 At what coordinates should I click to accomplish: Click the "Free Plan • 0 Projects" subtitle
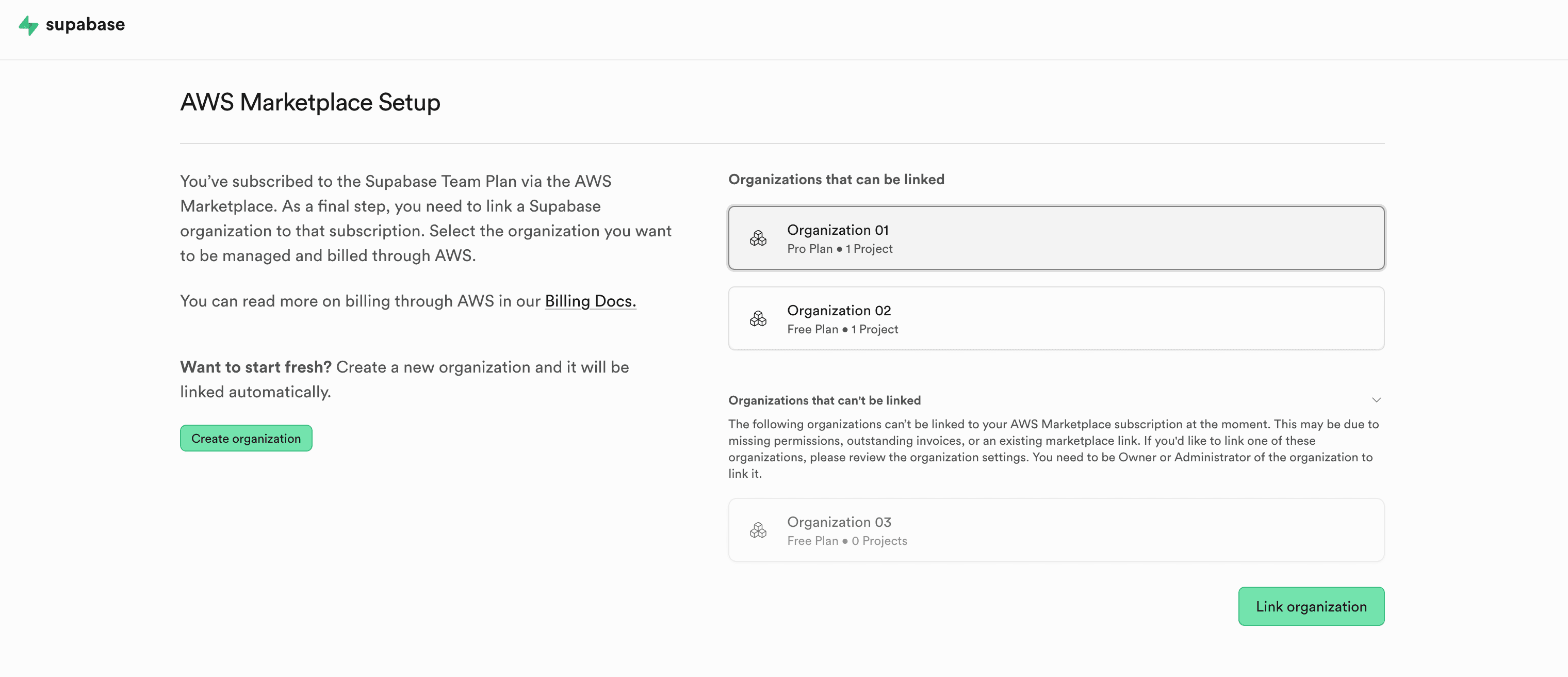pos(847,541)
